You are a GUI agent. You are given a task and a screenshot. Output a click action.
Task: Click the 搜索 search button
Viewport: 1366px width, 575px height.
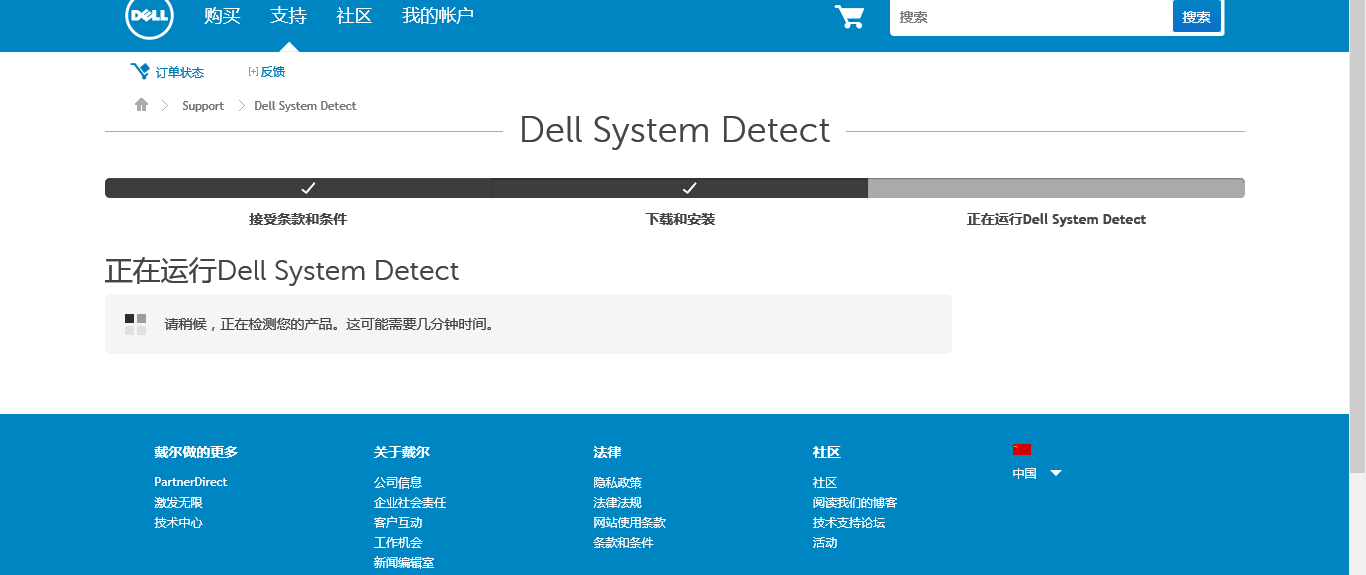[x=1197, y=17]
